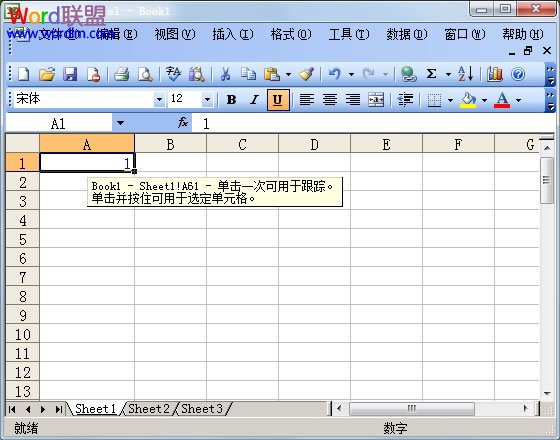Screen dimensions: 560x440
Task: Open the 格式(O) menu
Action: click(x=291, y=34)
